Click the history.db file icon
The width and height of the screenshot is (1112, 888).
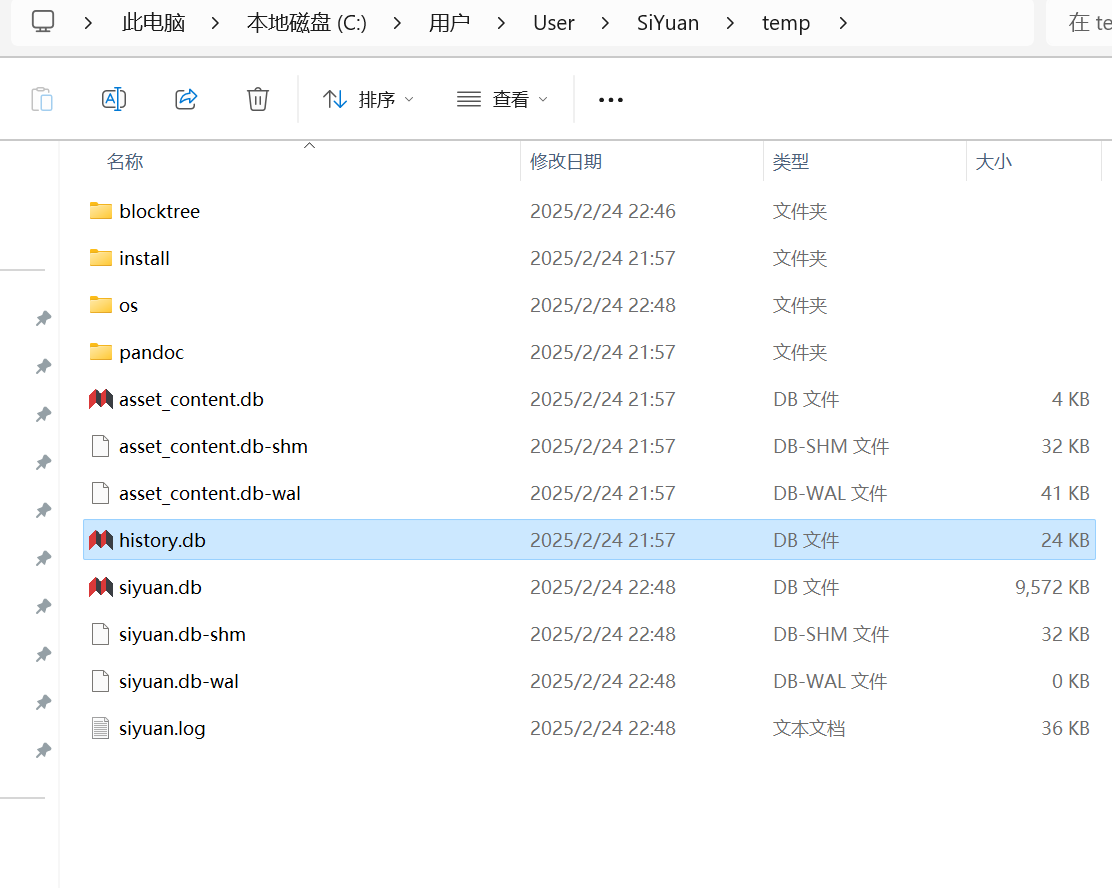pos(101,540)
